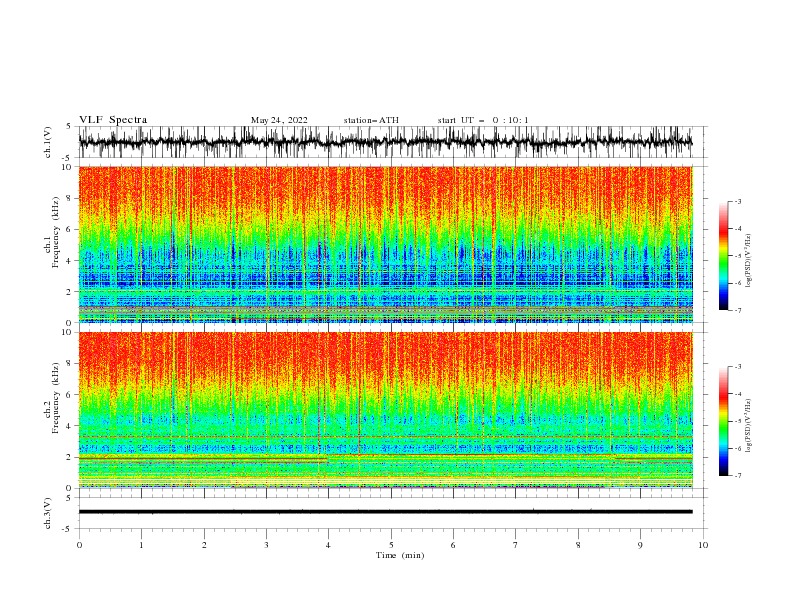Click the "5" tick on ch.1(V) axis

[x=70, y=126]
